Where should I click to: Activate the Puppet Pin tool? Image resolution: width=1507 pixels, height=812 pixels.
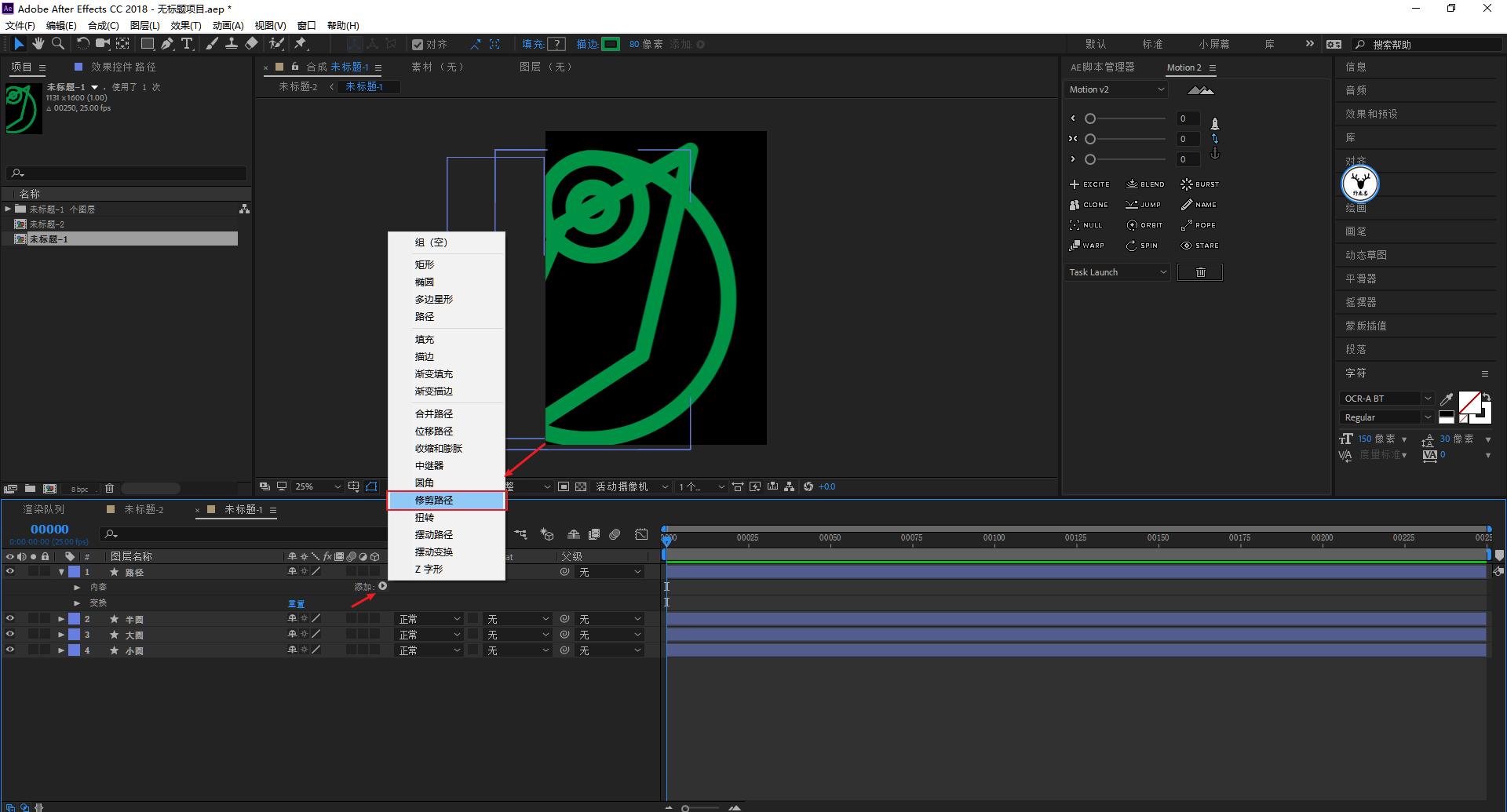tap(301, 44)
